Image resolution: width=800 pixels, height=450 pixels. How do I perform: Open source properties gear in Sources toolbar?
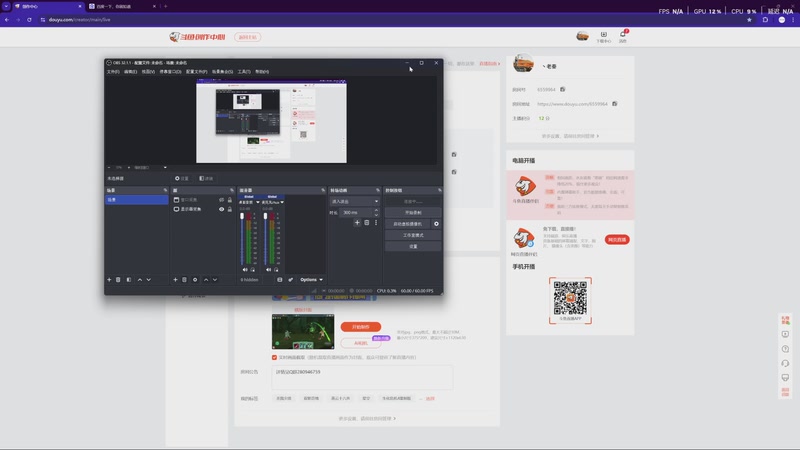195,280
